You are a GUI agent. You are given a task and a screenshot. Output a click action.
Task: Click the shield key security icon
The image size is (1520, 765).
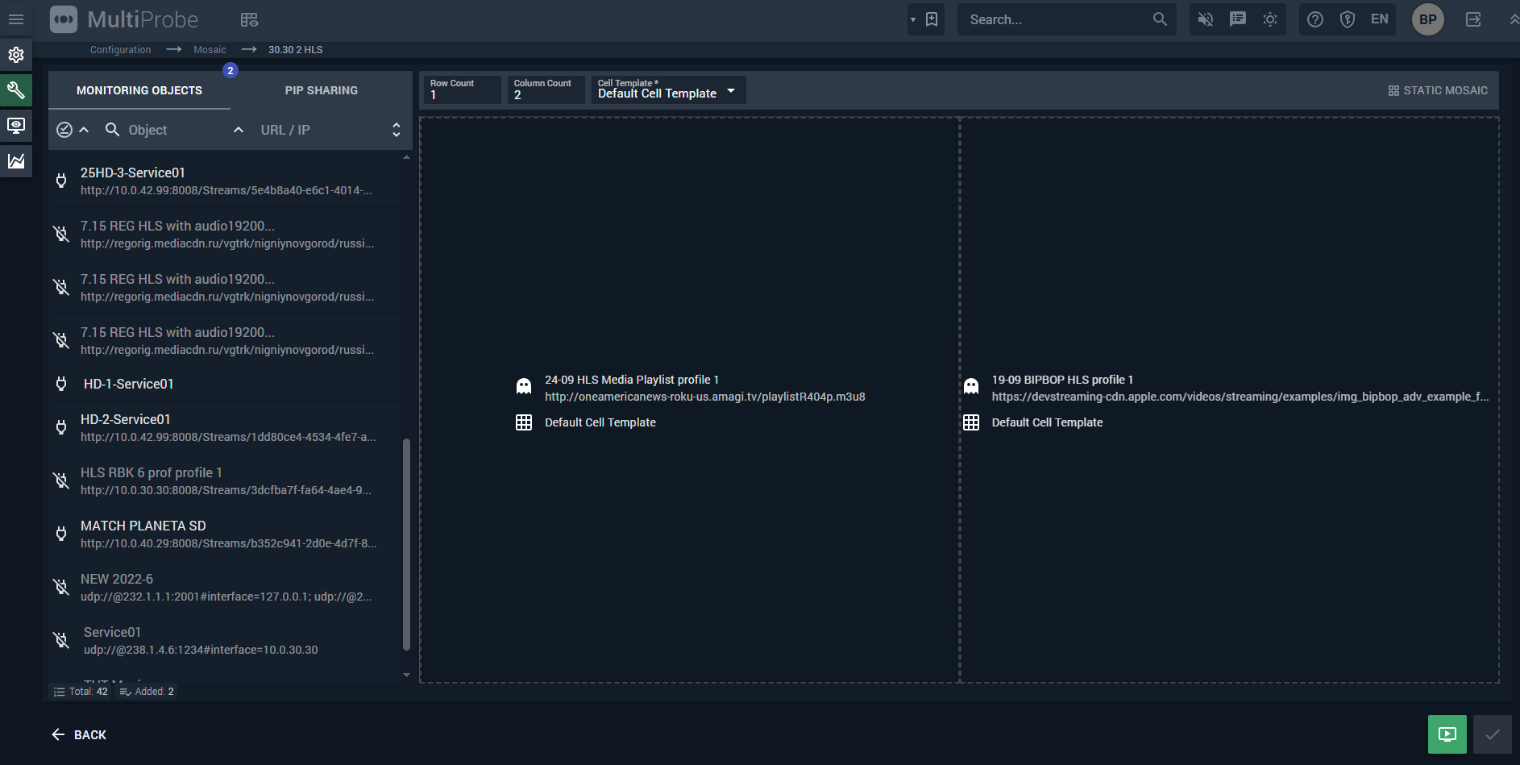tap(1347, 19)
